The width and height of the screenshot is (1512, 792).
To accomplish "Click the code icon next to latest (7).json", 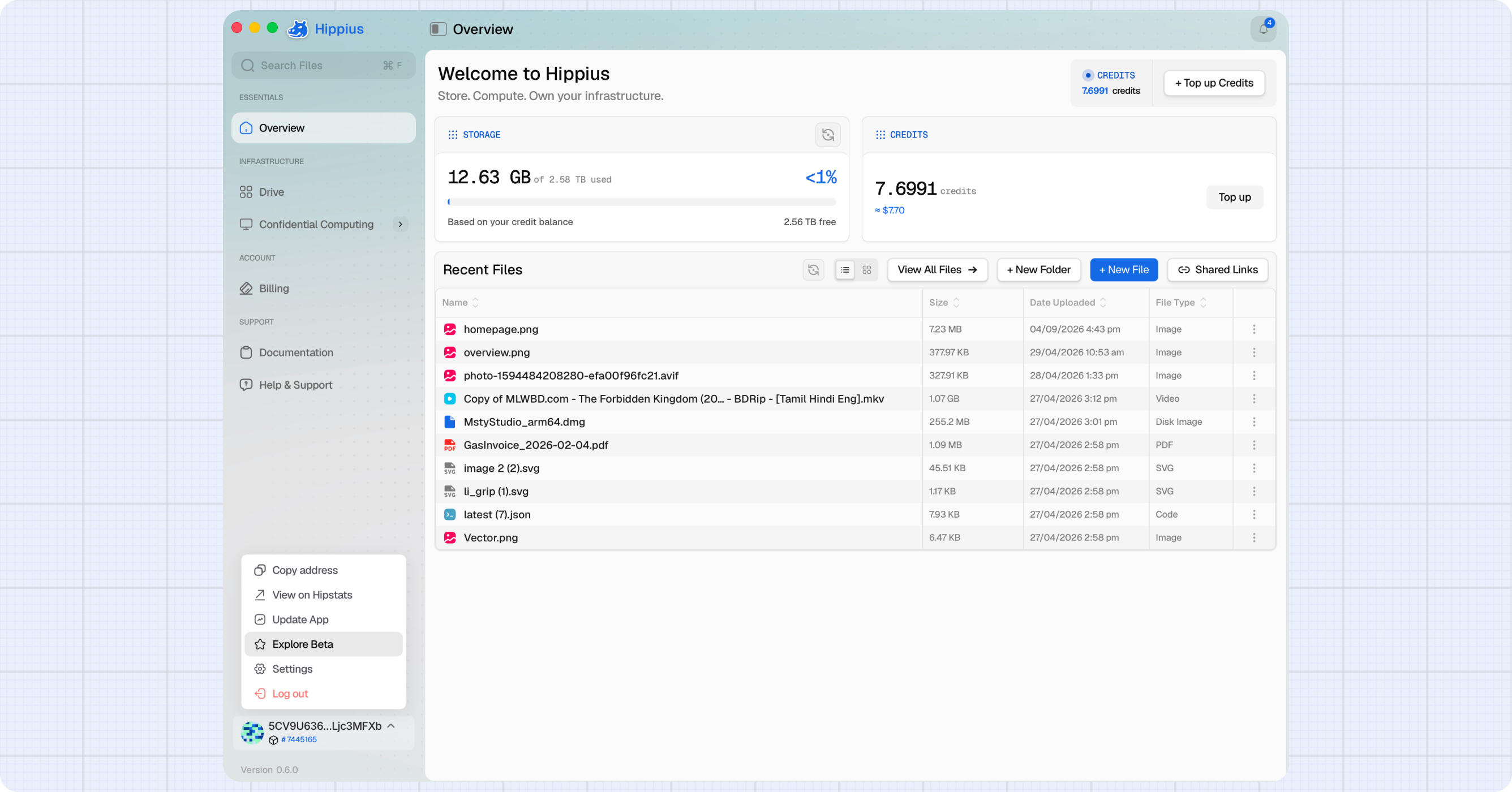I will pyautogui.click(x=450, y=514).
